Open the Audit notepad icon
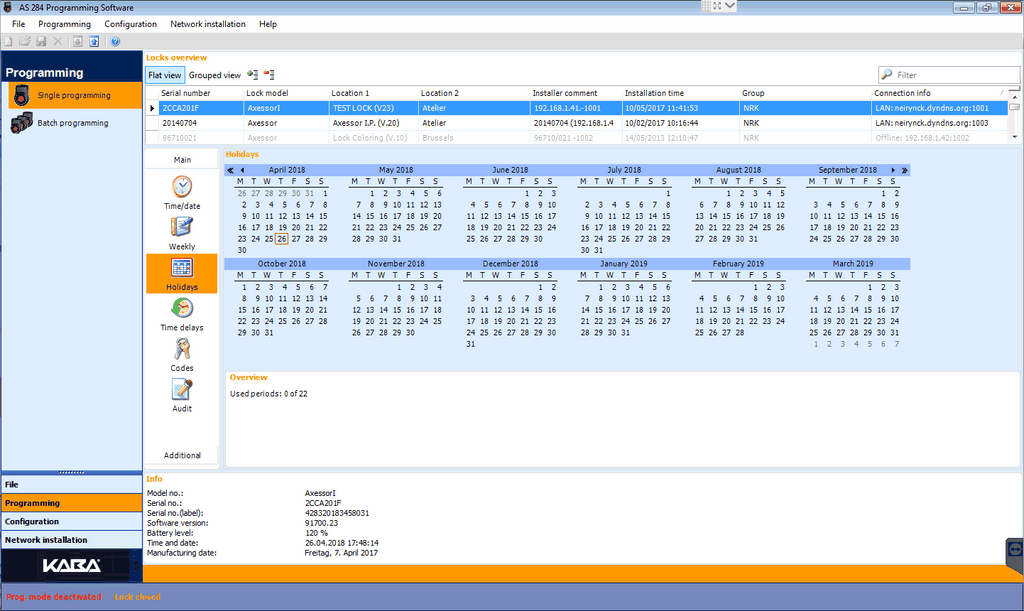This screenshot has height=611, width=1024. coord(182,390)
